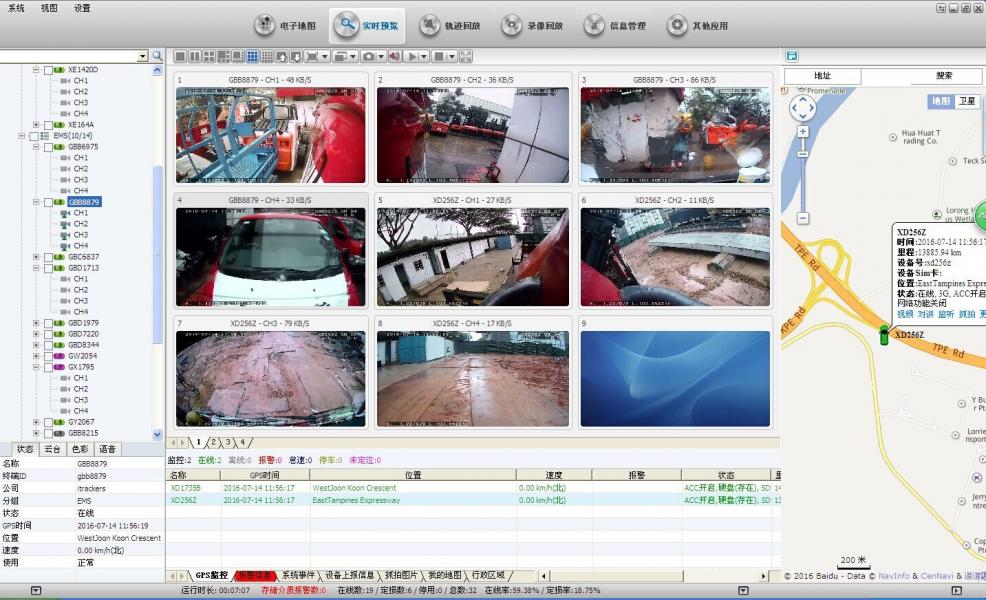
Task: Open the play button dropdown in the toolbar
Action: (x=424, y=57)
